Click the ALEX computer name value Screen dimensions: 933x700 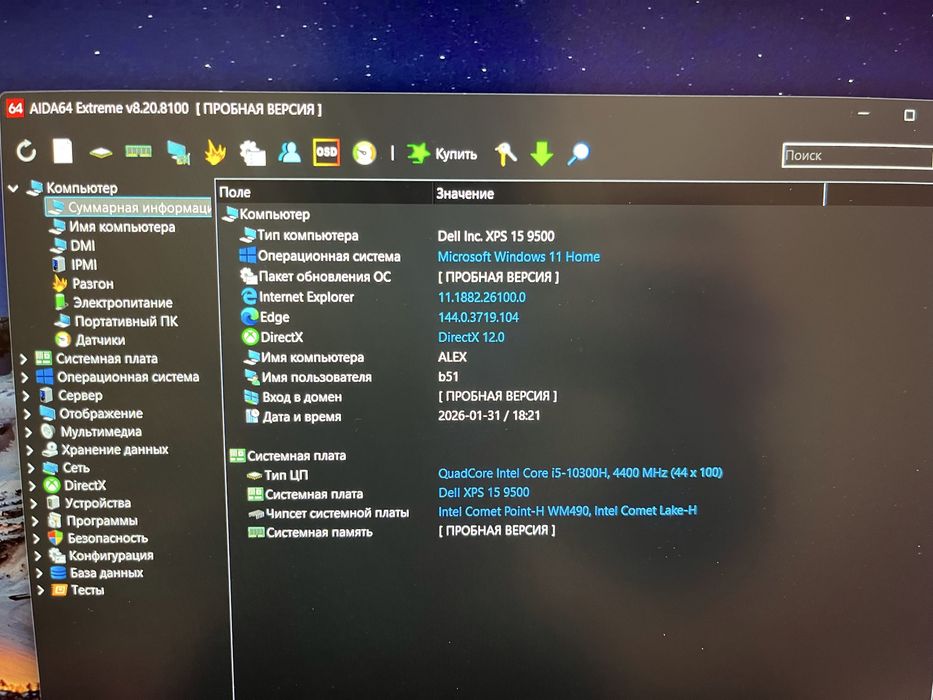pos(452,357)
